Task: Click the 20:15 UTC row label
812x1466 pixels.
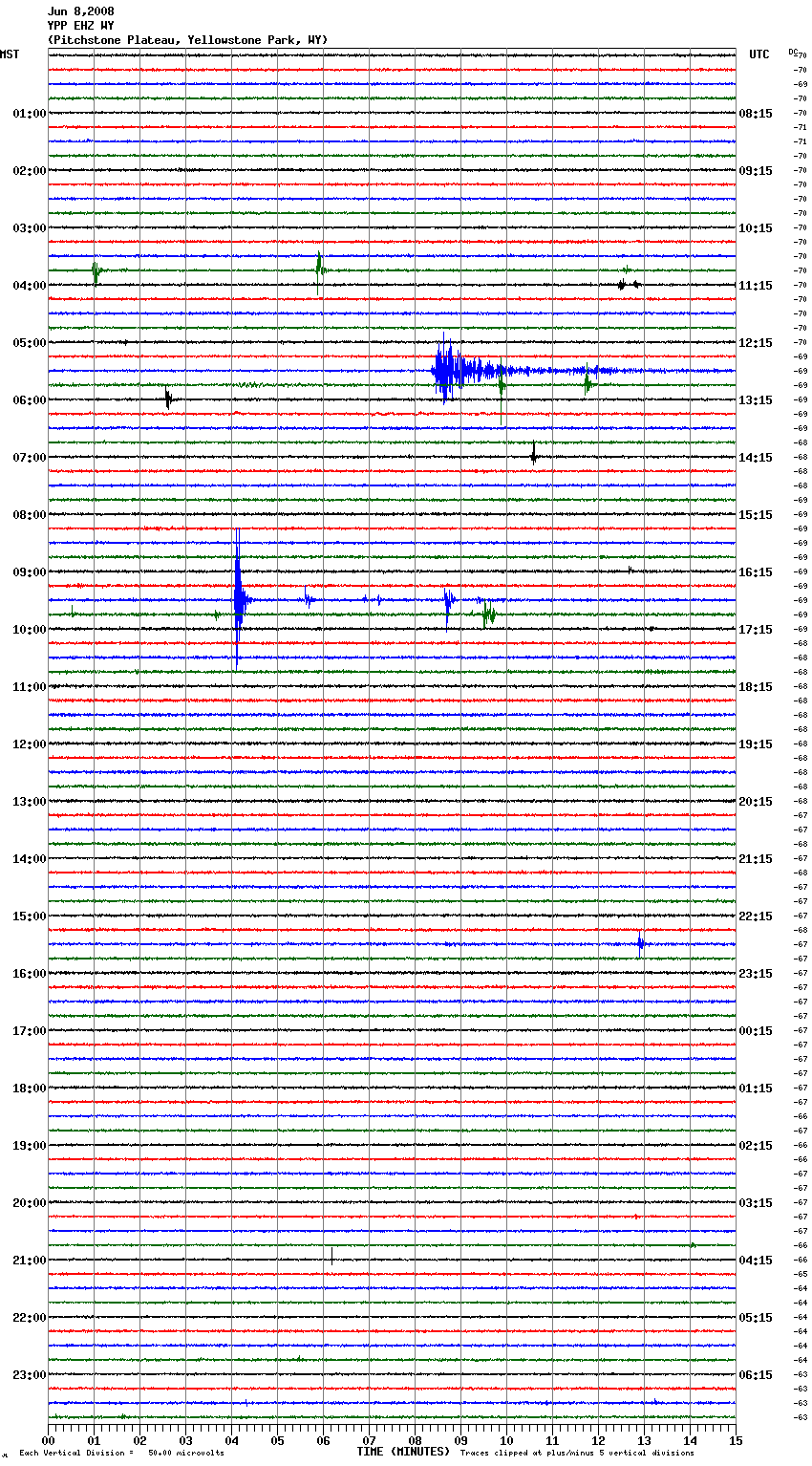Action: [756, 802]
